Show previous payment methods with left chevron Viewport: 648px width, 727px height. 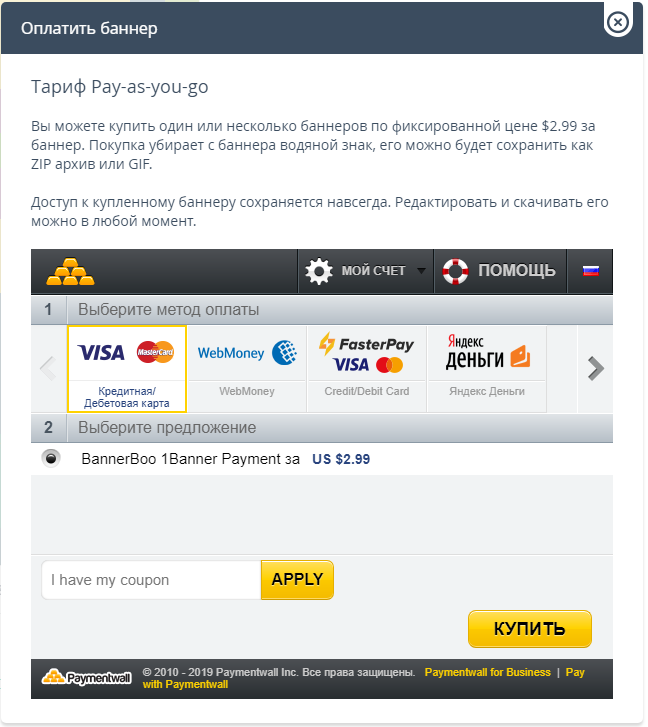[x=48, y=369]
